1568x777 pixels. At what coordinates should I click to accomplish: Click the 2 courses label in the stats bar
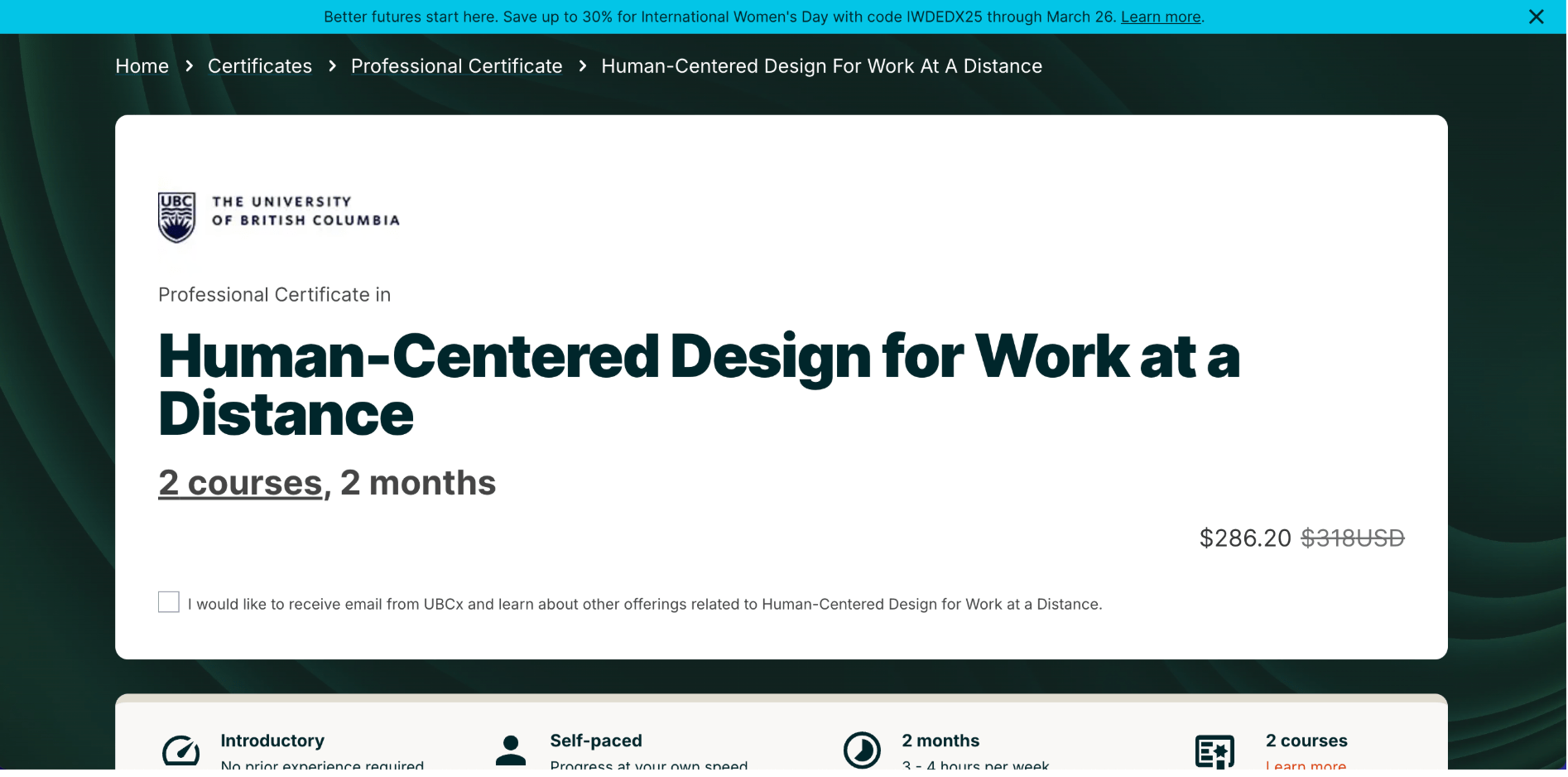[1306, 741]
